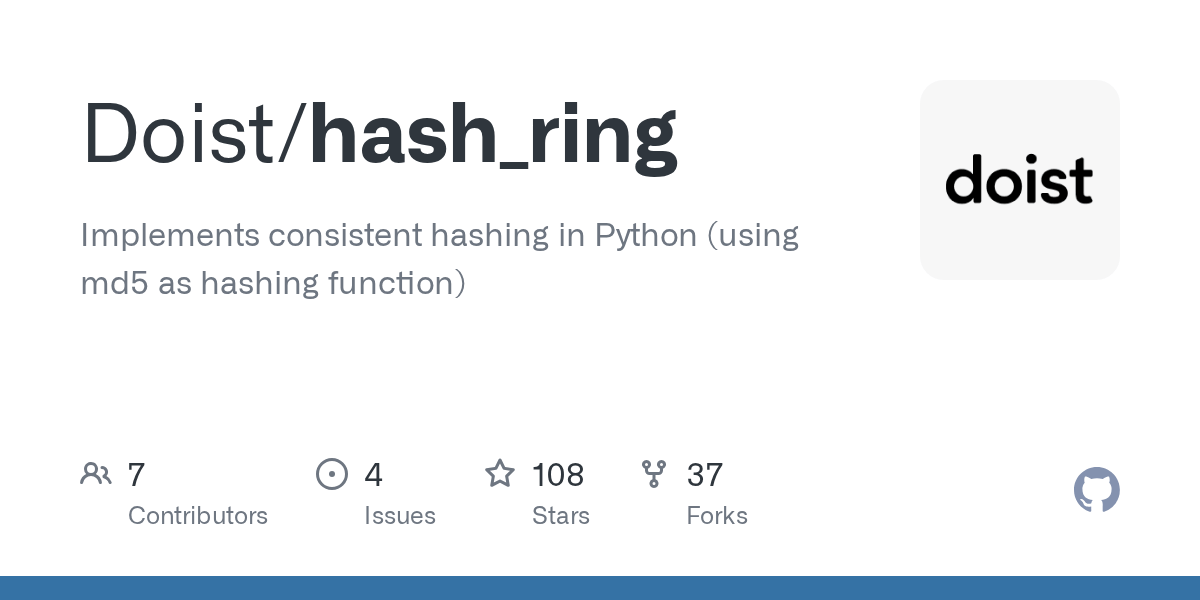Image resolution: width=1200 pixels, height=600 pixels.
Task: Click the Stars star icon
Action: click(x=500, y=474)
